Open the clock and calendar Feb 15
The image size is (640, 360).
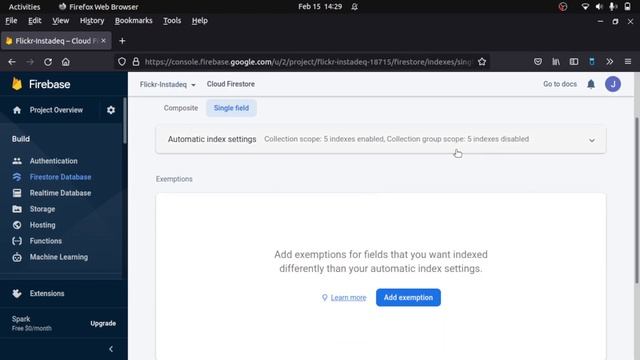pyautogui.click(x=320, y=7)
